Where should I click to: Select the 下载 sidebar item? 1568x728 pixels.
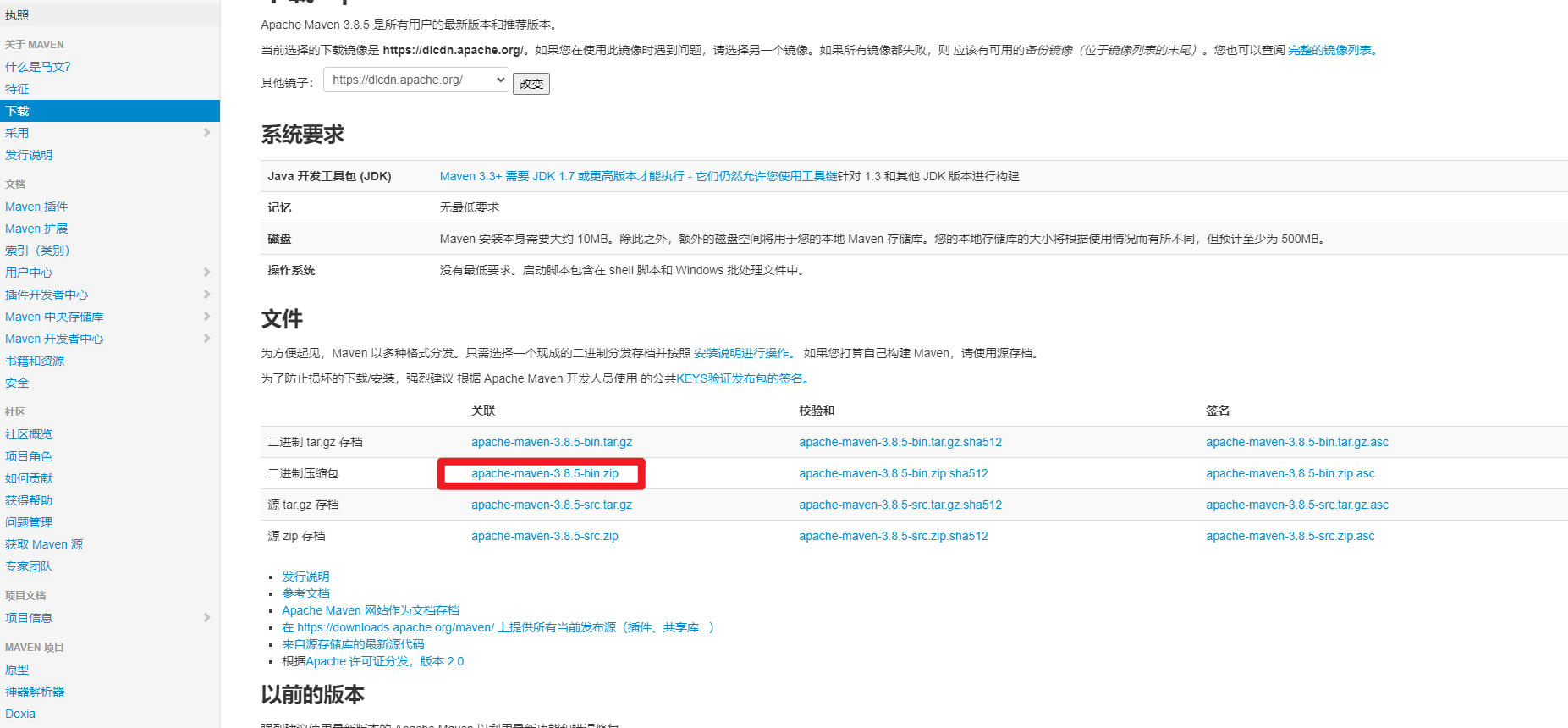pyautogui.click(x=110, y=111)
